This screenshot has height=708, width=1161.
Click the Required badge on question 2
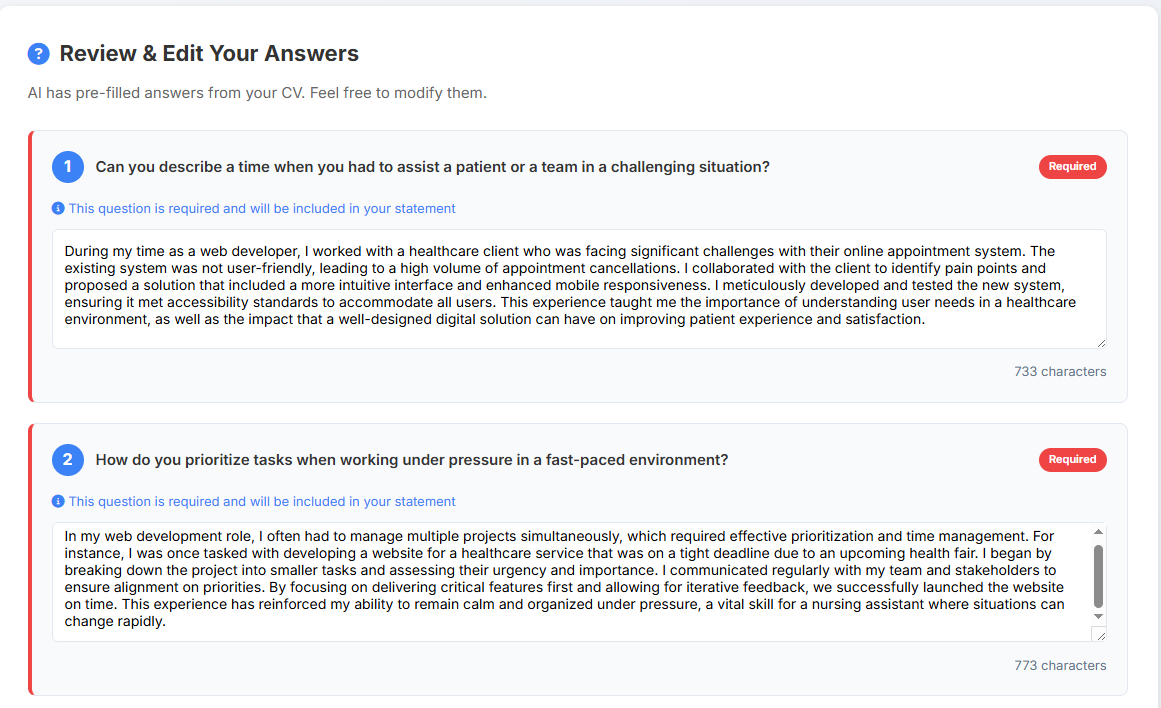click(x=1072, y=460)
